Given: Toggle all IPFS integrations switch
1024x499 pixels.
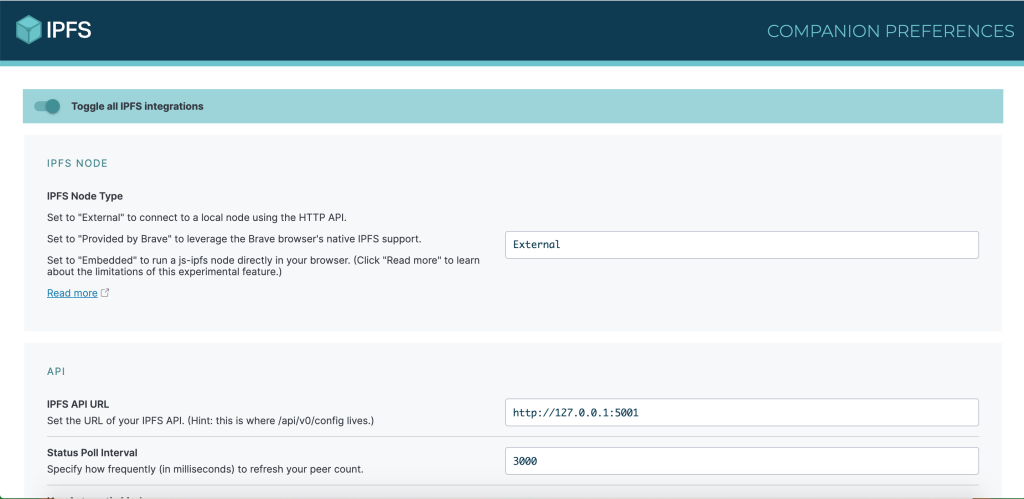Looking at the screenshot, I should click(47, 106).
